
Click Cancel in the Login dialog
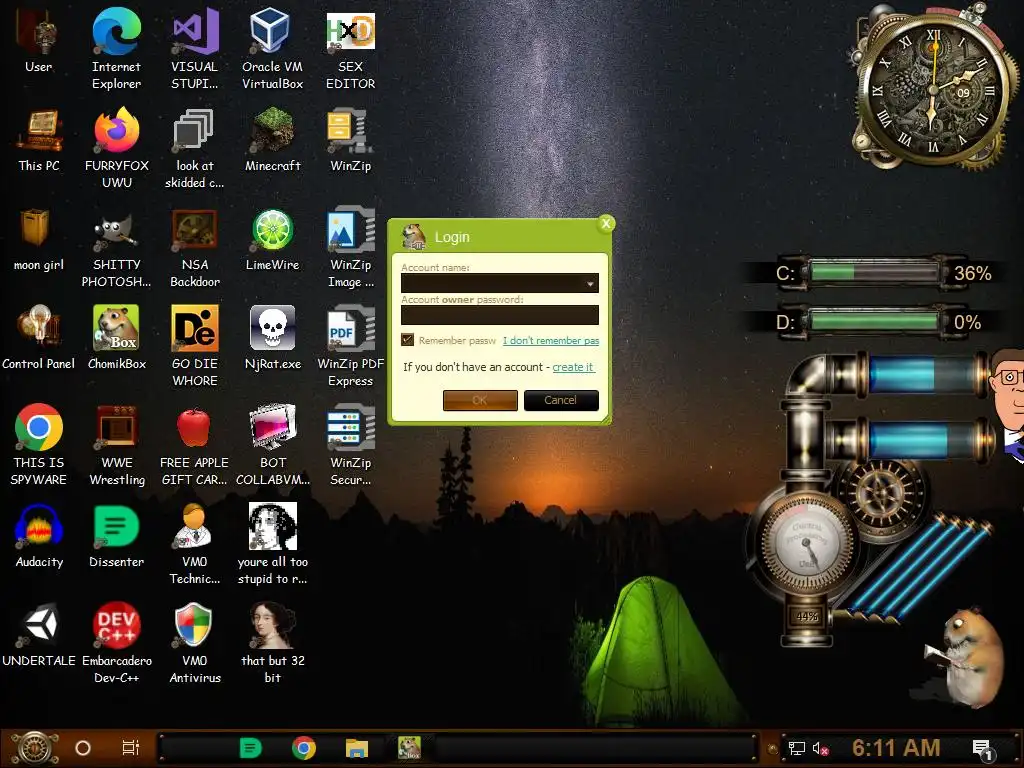561,400
